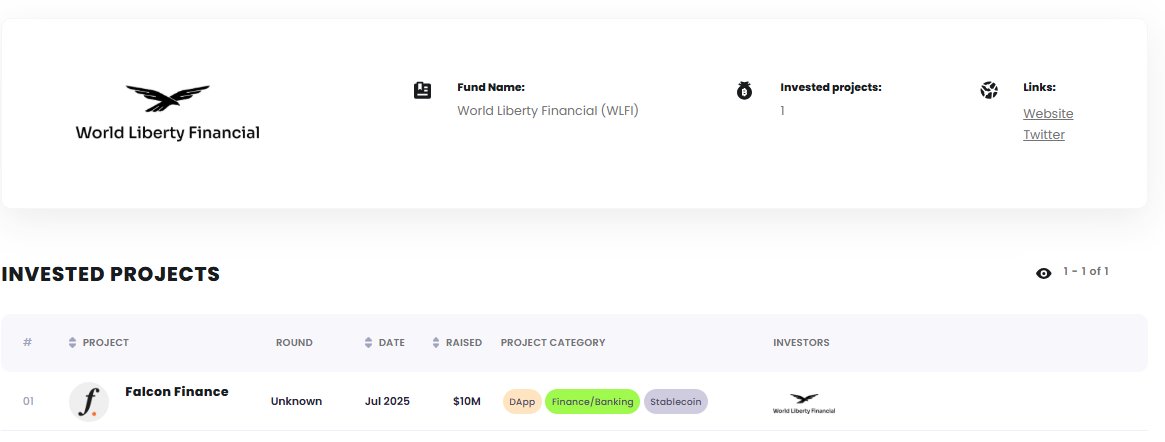Click the Links: label
Viewport: 1165px width, 442px height.
(x=1039, y=87)
